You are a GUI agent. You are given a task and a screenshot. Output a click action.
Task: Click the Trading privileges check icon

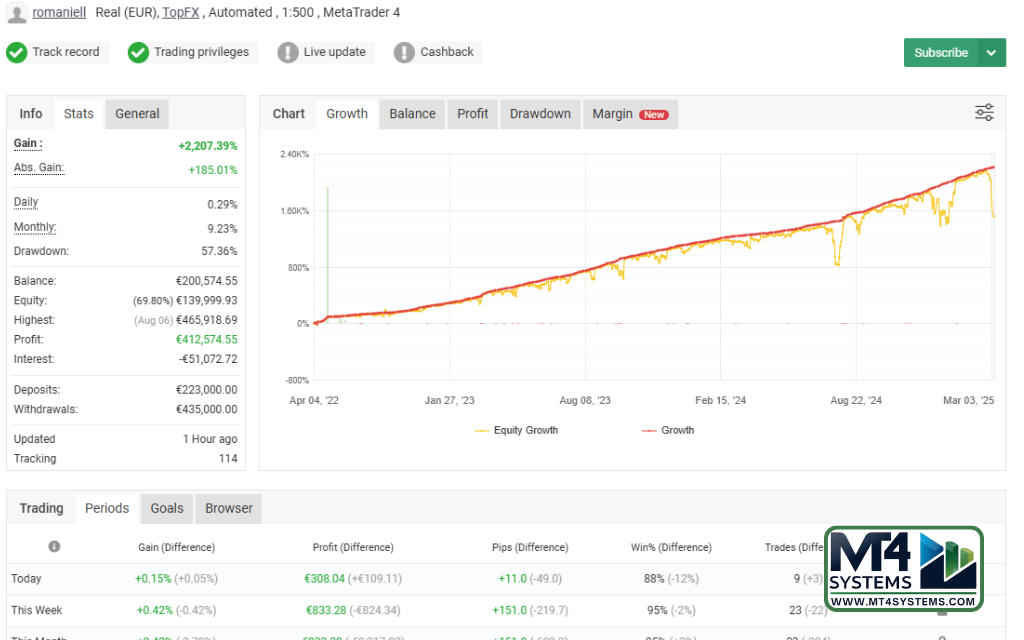click(x=139, y=53)
